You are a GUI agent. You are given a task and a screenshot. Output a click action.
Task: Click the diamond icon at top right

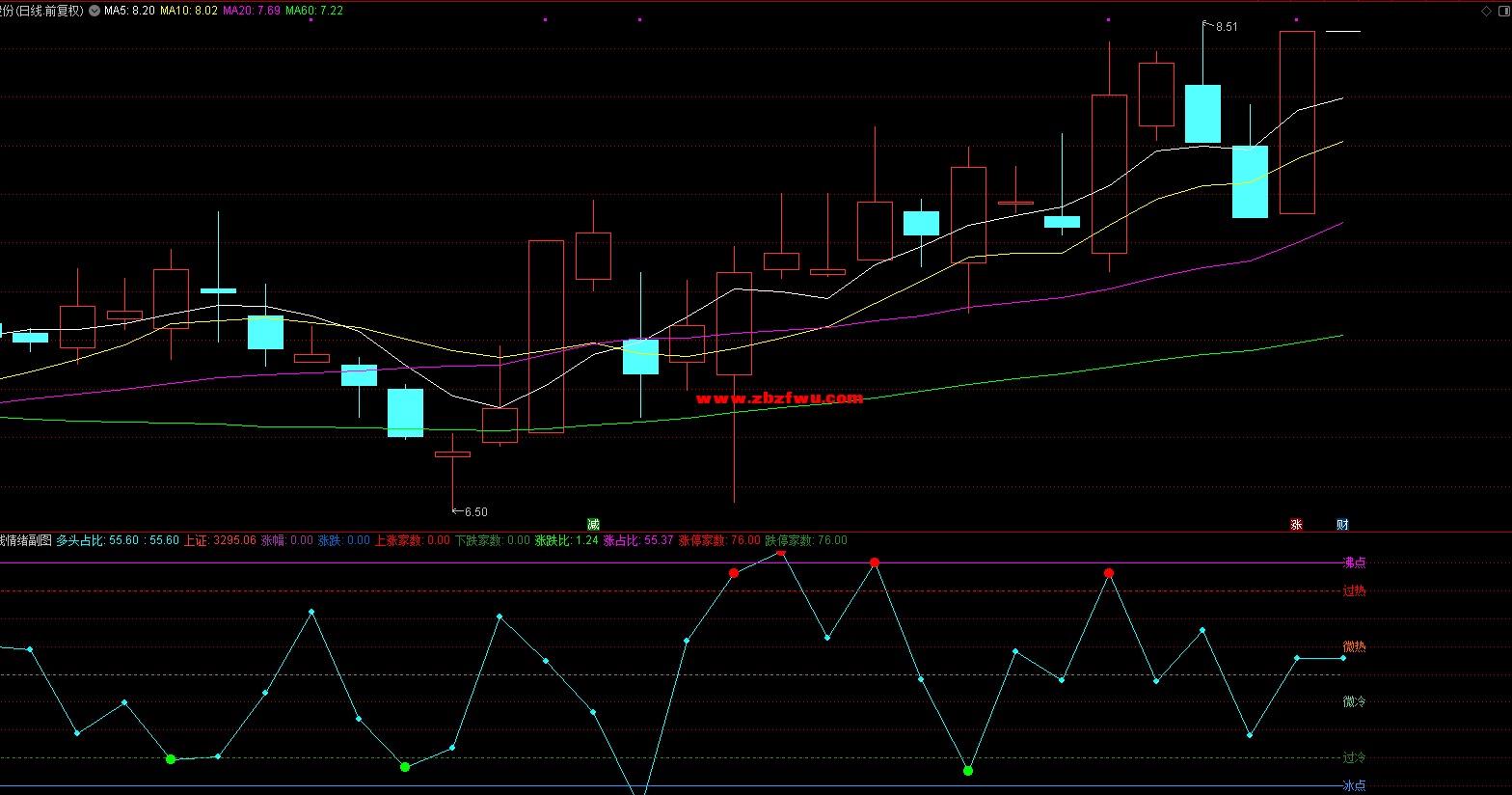point(1486,11)
